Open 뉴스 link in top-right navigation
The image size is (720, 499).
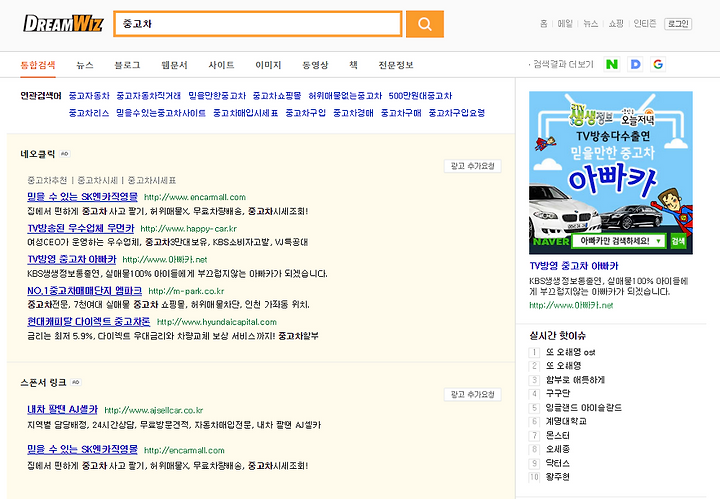(x=591, y=23)
